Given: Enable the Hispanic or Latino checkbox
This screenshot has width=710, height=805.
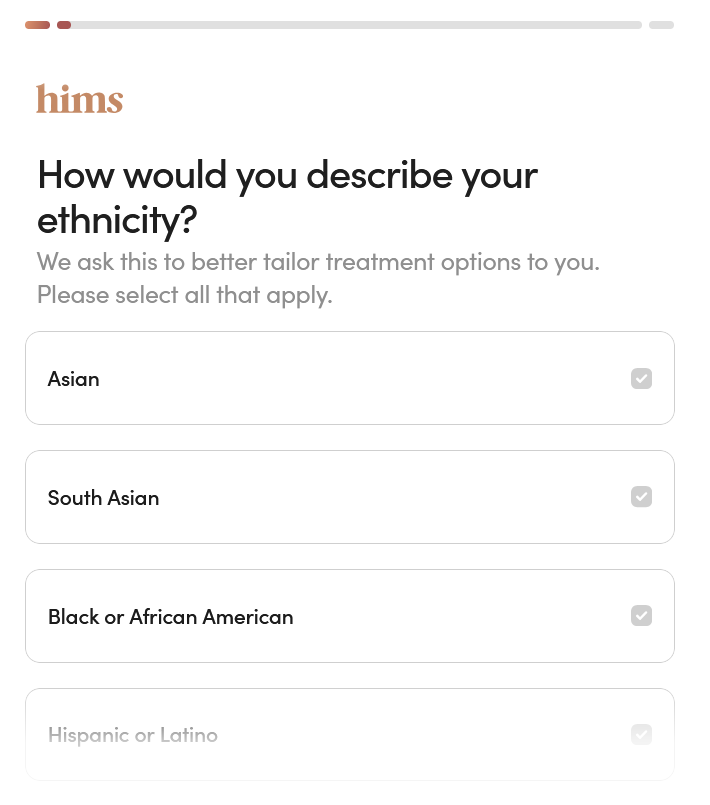Looking at the screenshot, I should [x=641, y=735].
